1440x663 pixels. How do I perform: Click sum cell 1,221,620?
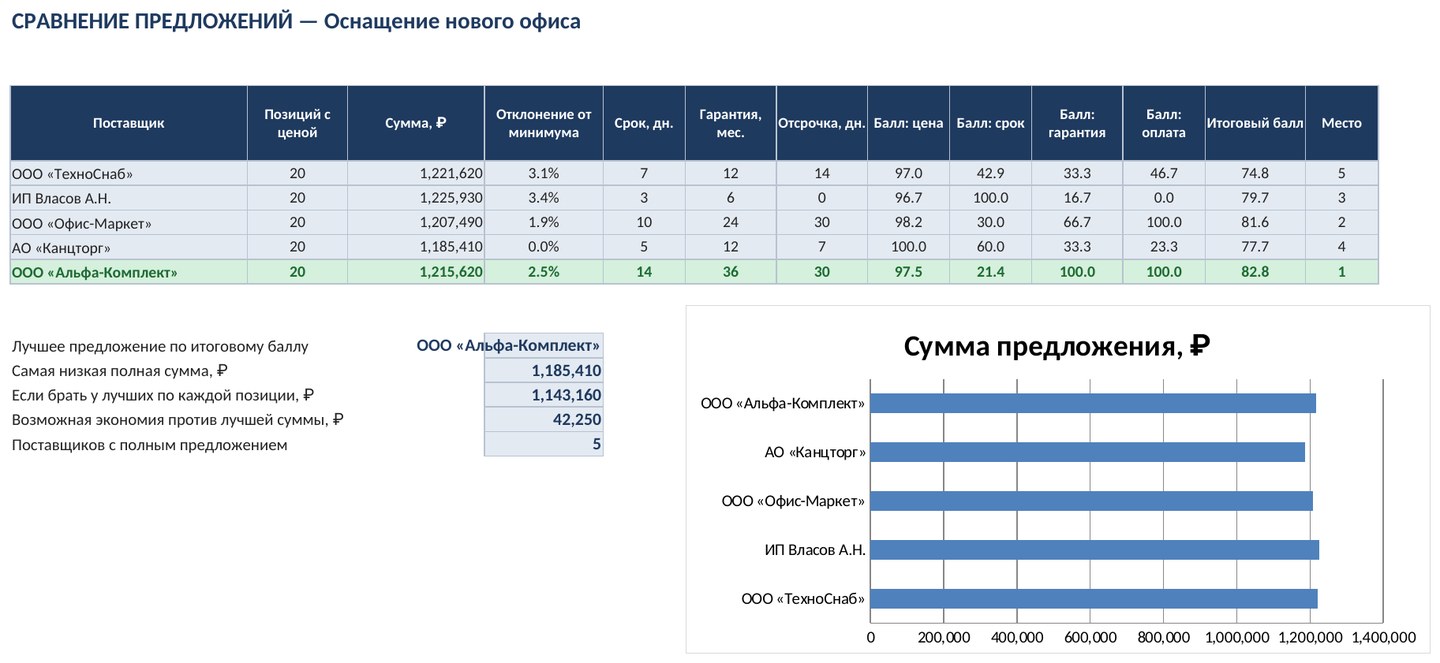click(x=416, y=173)
